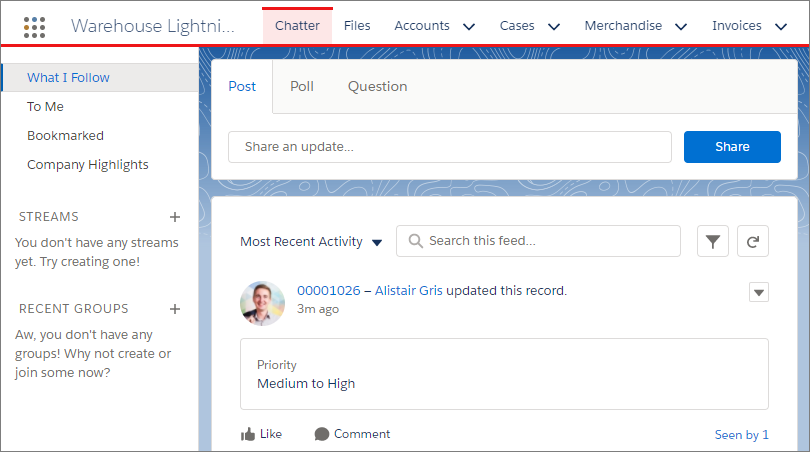Expand the Cases tab chevron
The width and height of the screenshot is (810, 452).
tap(554, 26)
